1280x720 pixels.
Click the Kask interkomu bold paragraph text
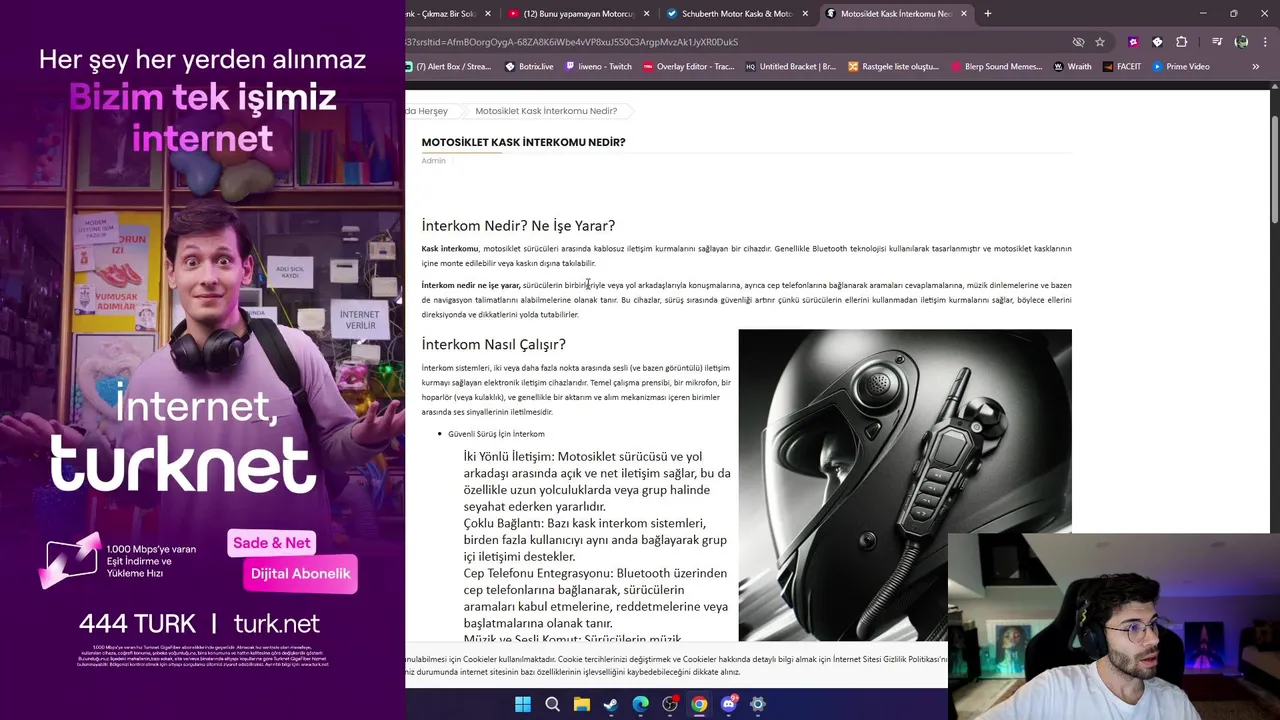click(450, 249)
